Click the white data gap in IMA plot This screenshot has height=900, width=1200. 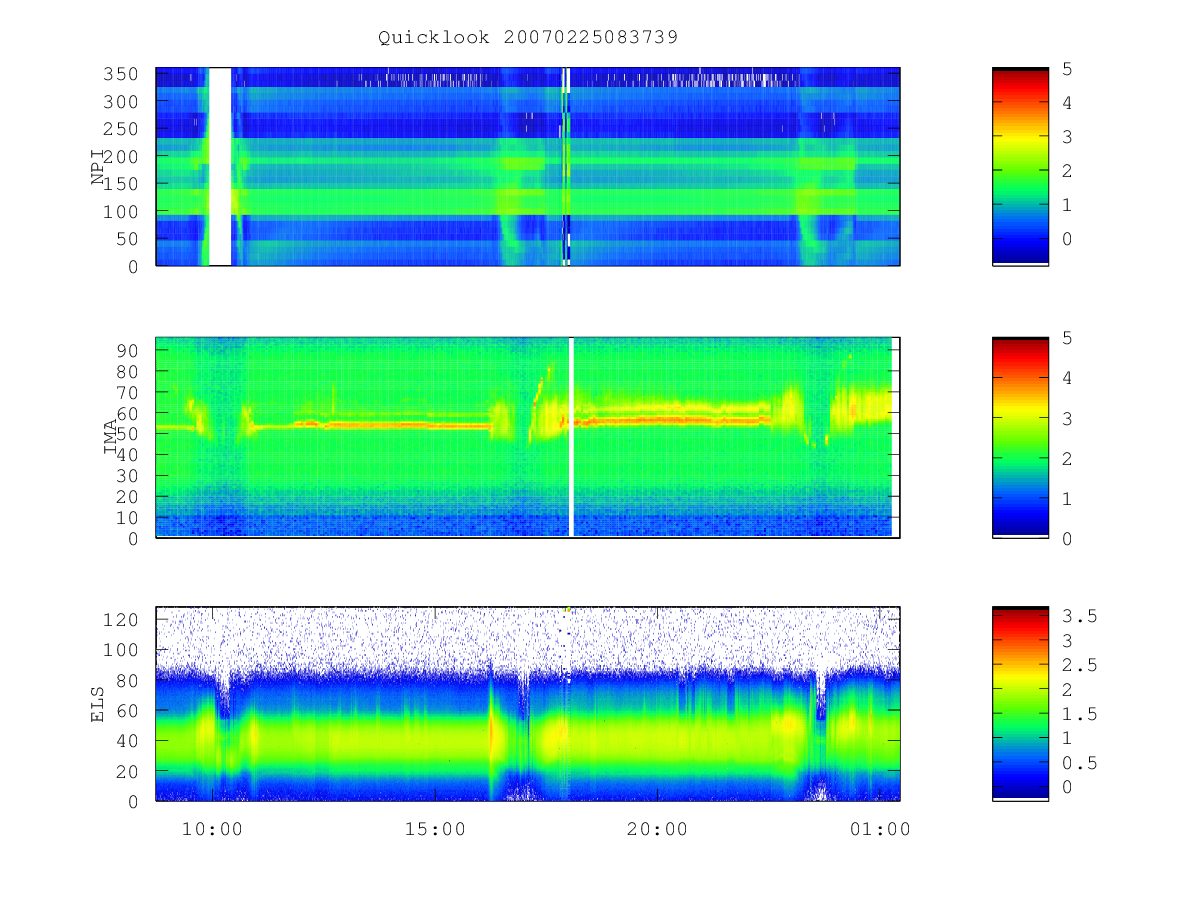tap(571, 437)
